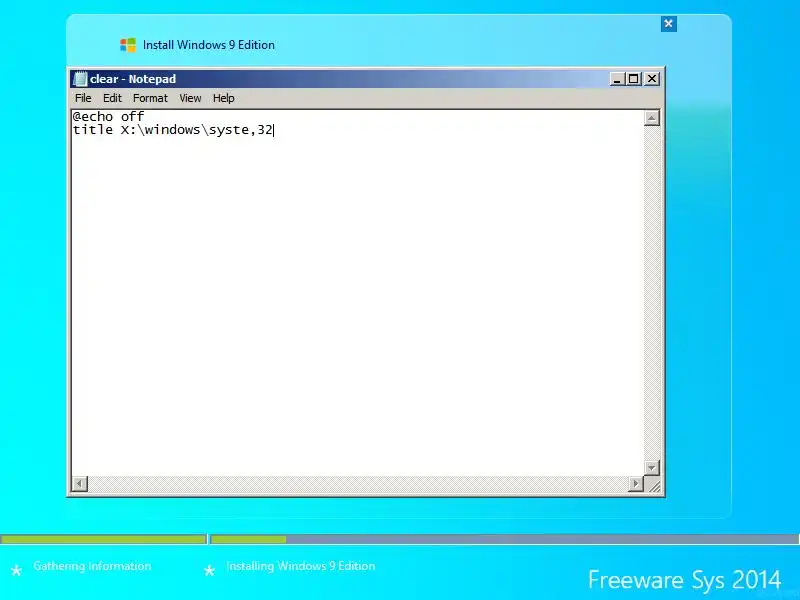800x600 pixels.
Task: Click the vertical scrollbar up arrow
Action: tap(652, 118)
